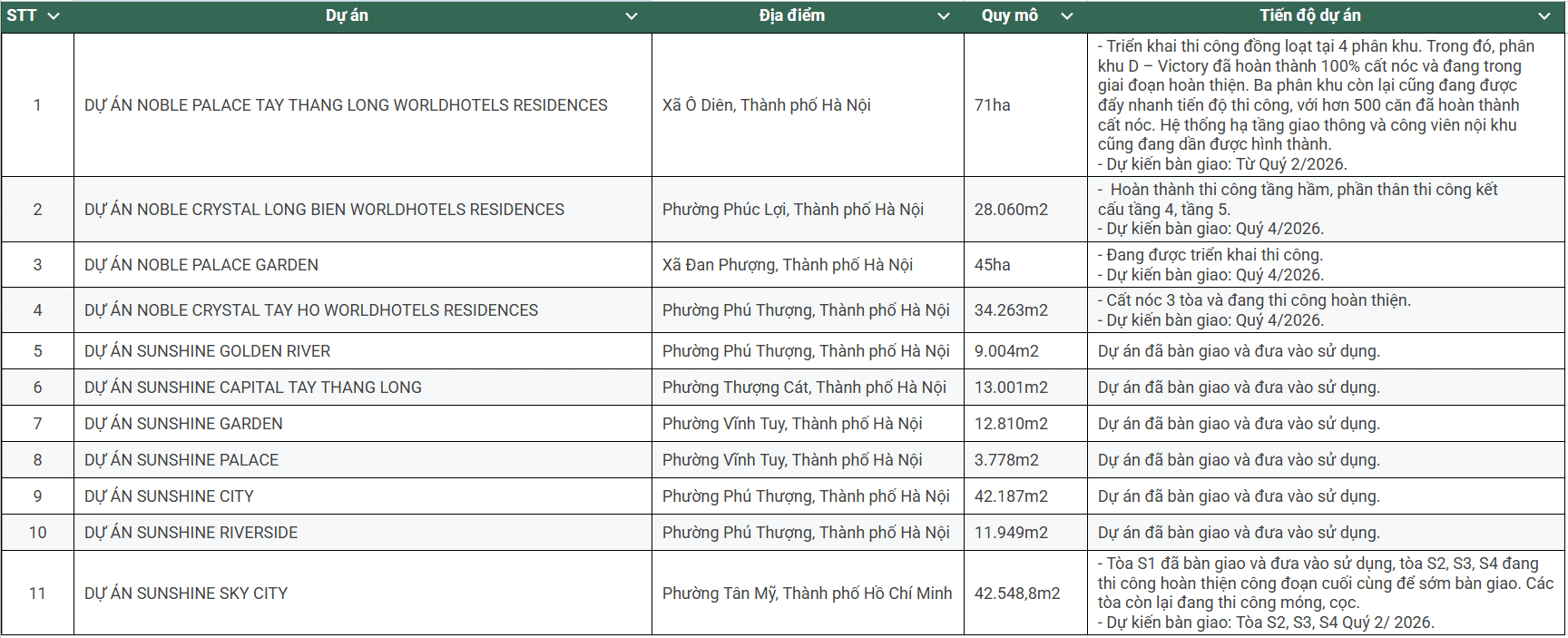Select the Dự án header label
1568x638 pixels.
tap(347, 15)
